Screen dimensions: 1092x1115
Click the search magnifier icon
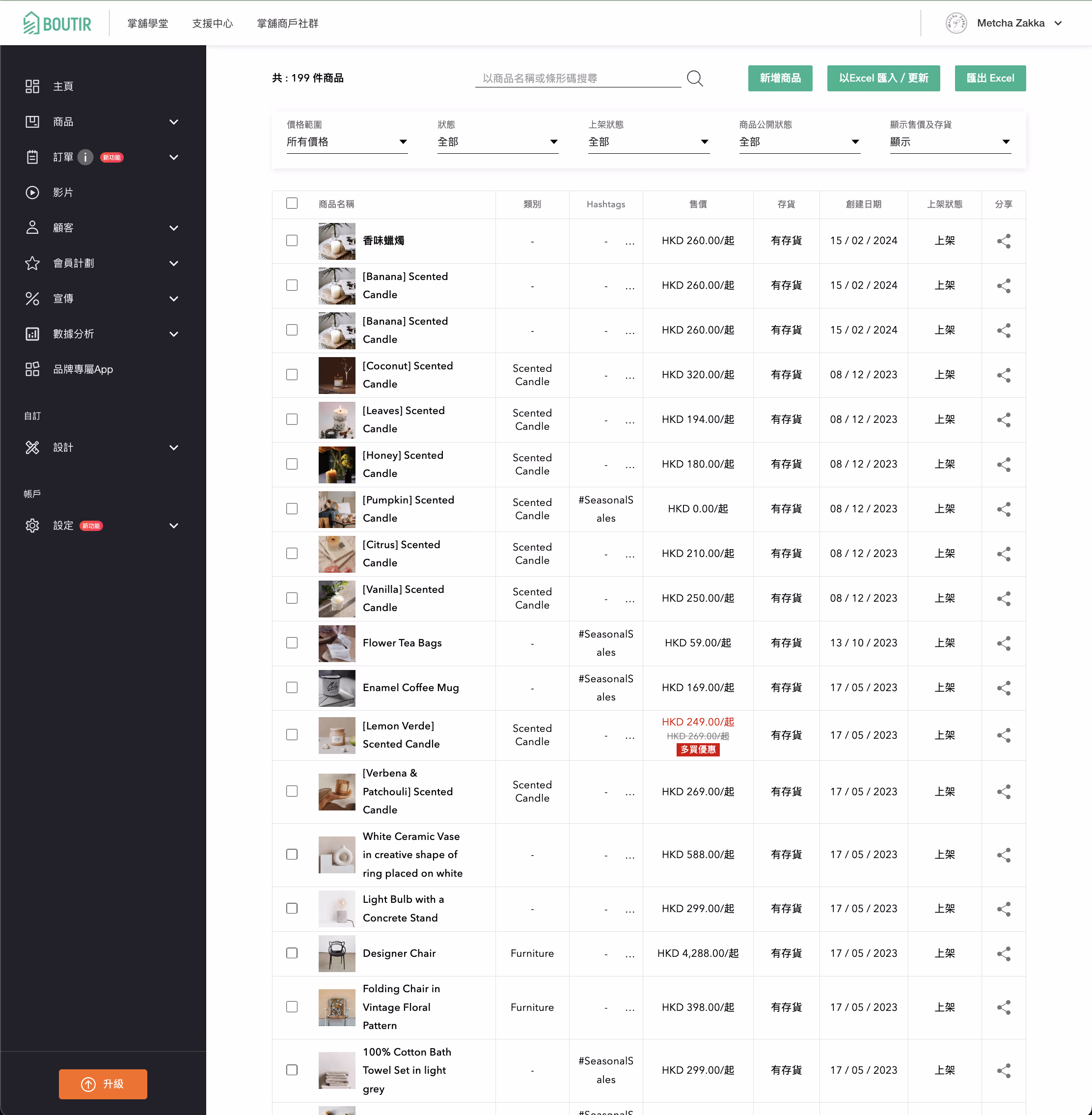695,78
